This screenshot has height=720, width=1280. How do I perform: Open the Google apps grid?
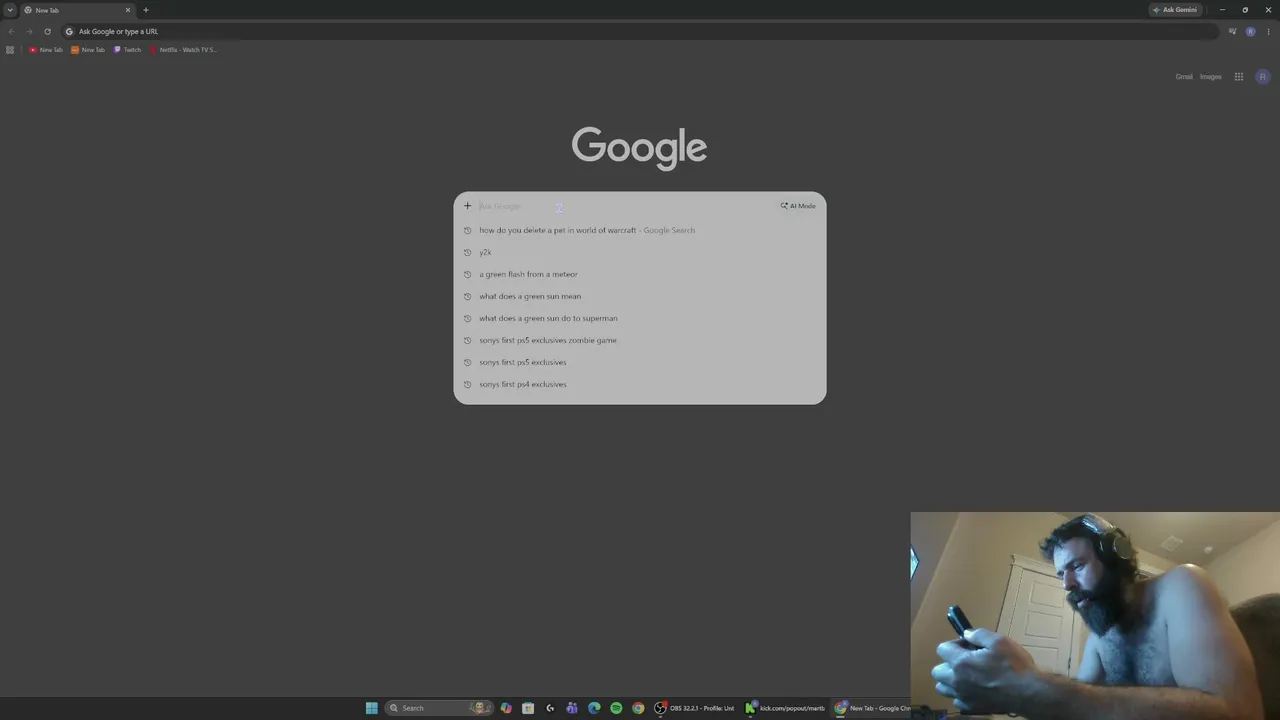(x=1238, y=77)
